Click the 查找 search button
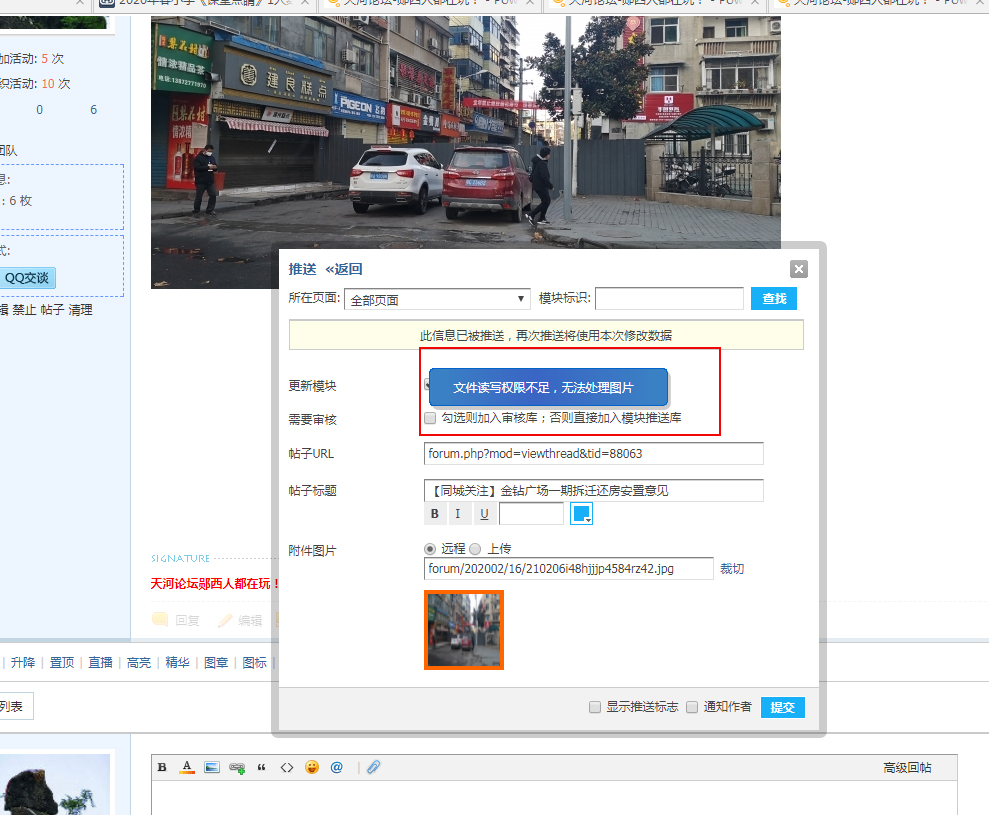This screenshot has height=815, width=989. tap(774, 298)
